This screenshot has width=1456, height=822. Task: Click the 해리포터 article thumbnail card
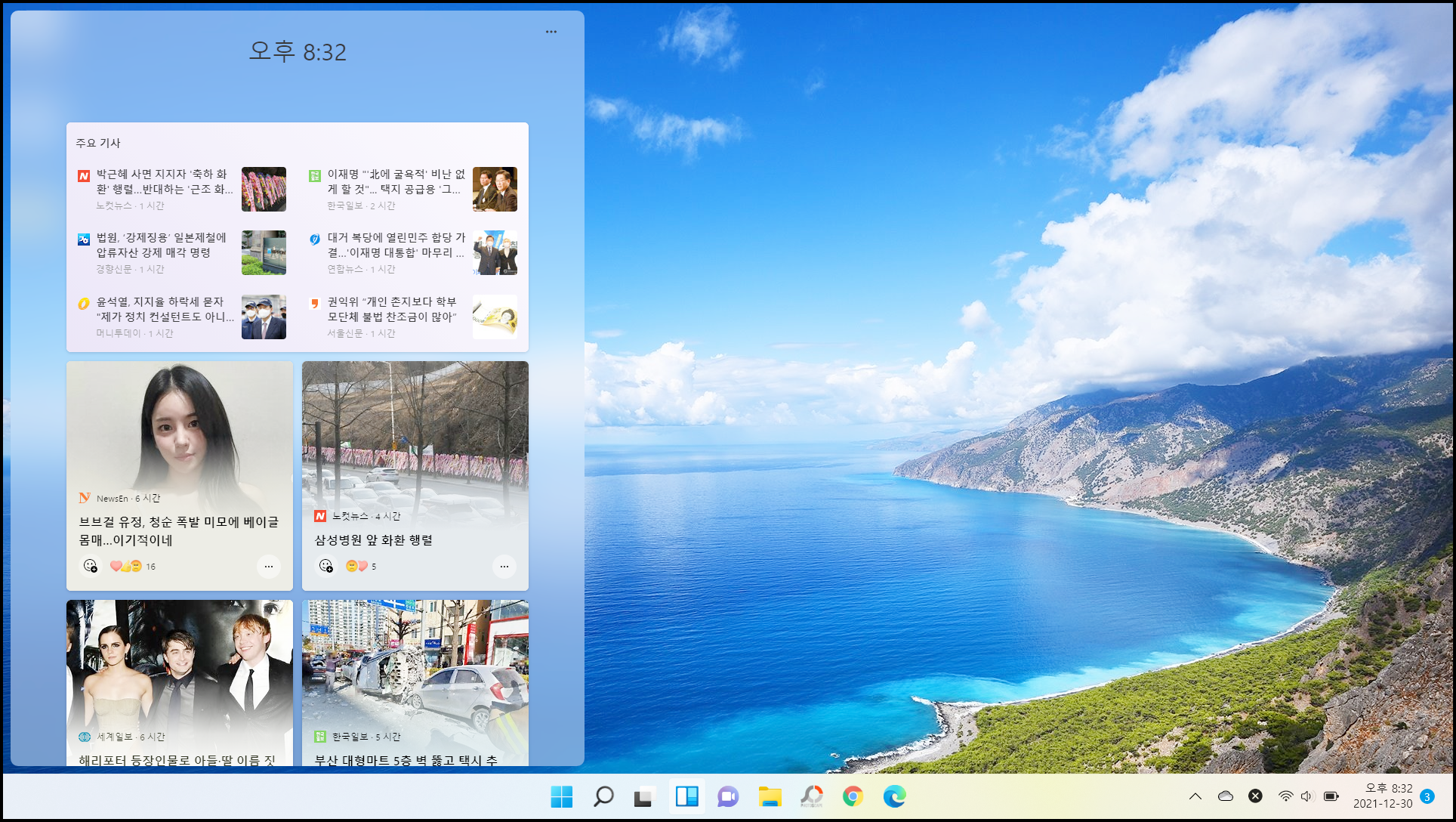tap(180, 665)
